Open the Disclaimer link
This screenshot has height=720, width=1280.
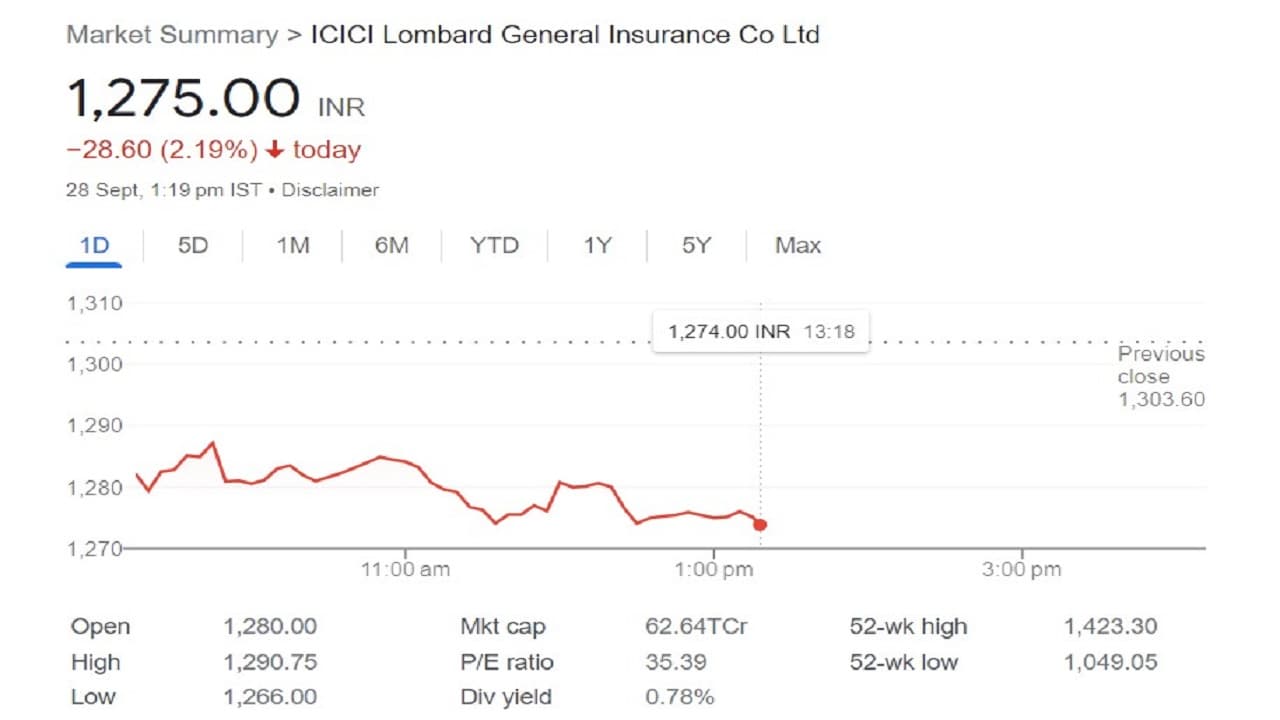(330, 190)
